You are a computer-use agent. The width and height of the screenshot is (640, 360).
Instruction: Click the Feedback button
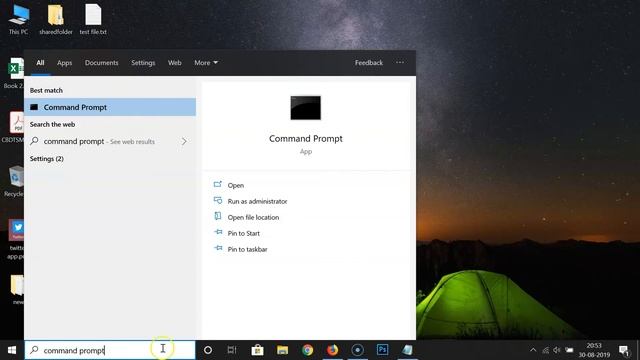point(369,62)
